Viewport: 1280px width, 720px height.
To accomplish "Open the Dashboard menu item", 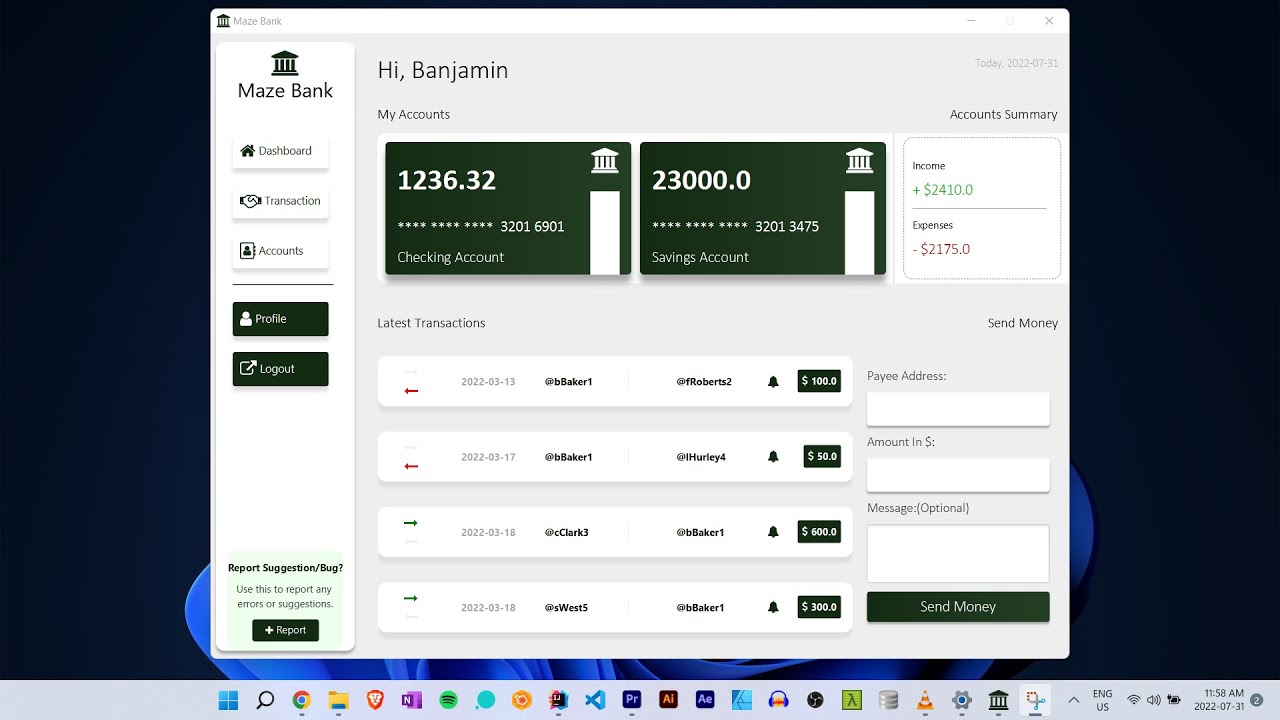I will 280,151.
